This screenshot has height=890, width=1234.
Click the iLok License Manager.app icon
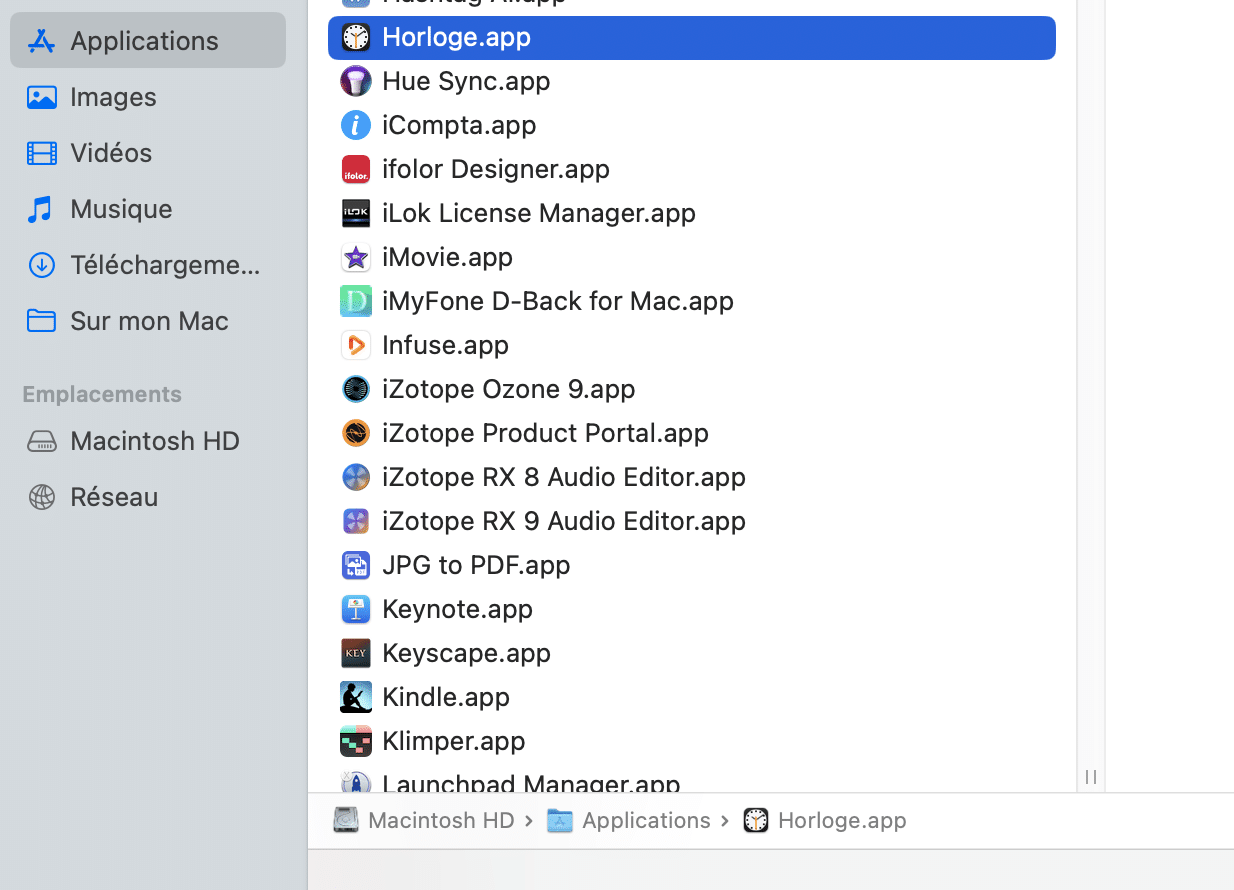pos(356,213)
